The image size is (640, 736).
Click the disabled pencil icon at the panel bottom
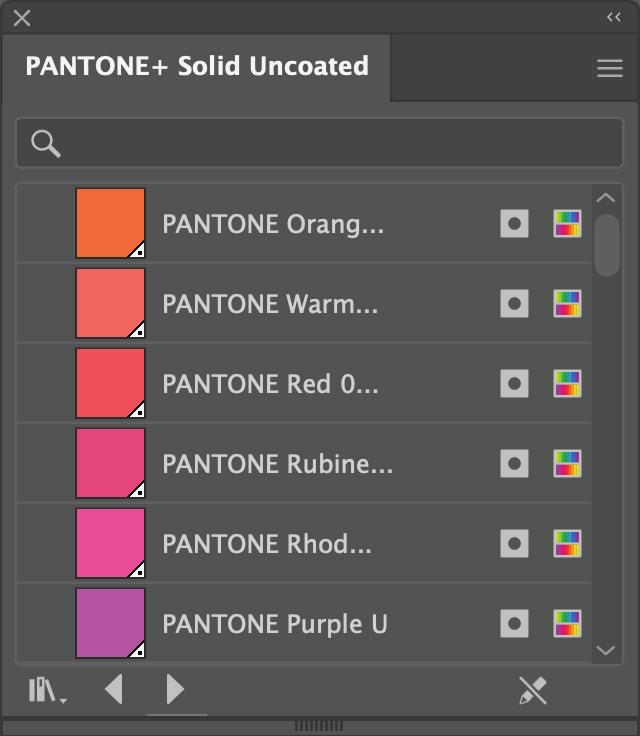coord(533,690)
